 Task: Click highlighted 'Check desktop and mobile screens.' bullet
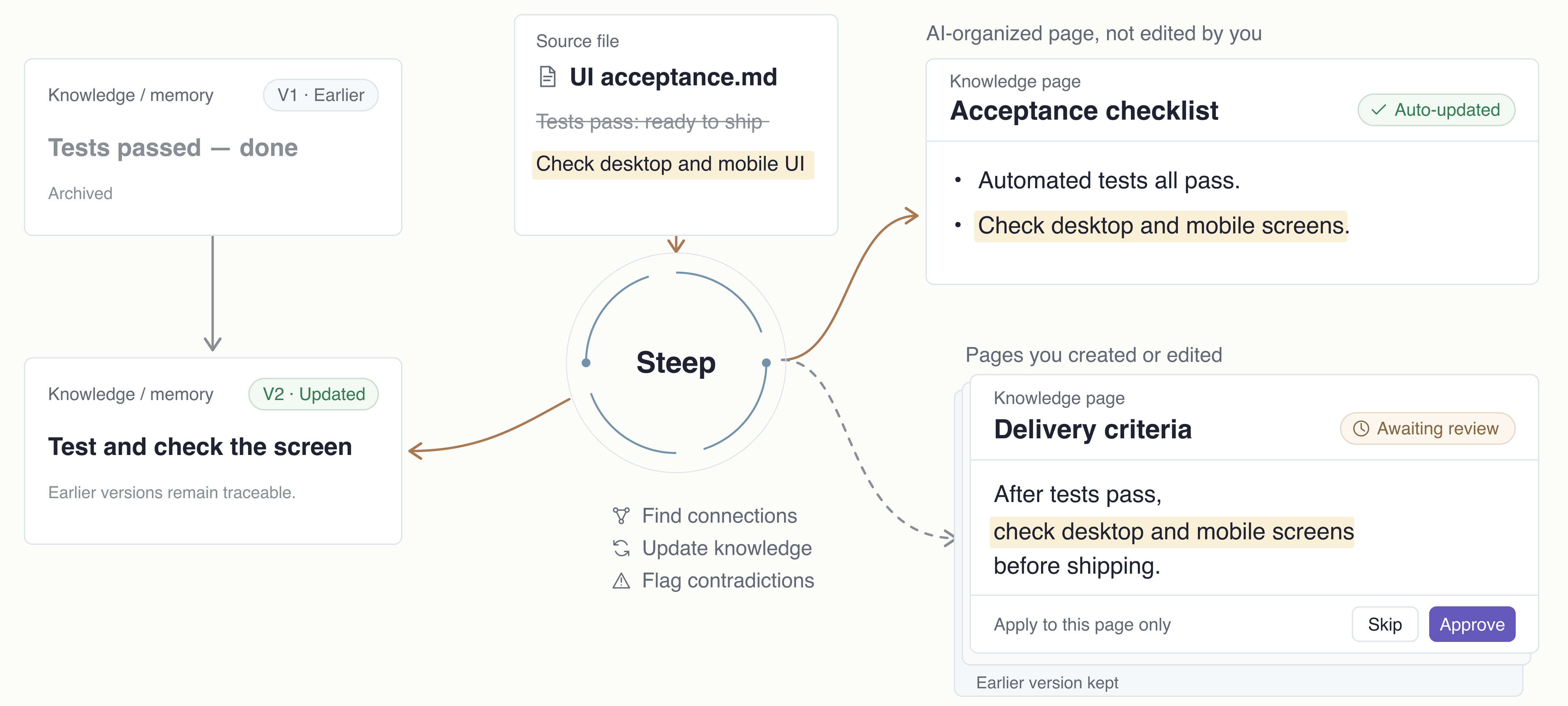(1161, 226)
